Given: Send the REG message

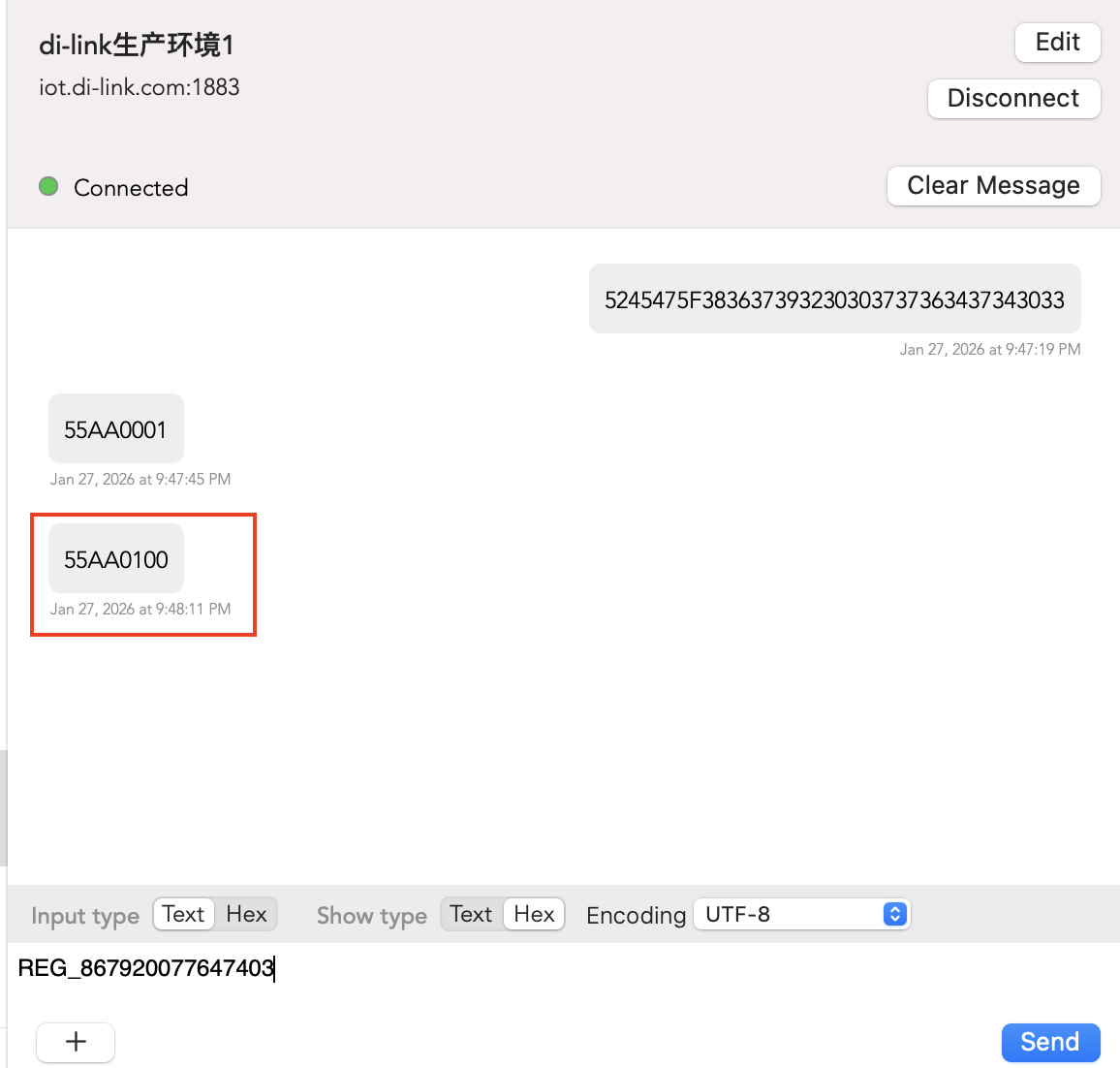Looking at the screenshot, I should pos(1050,1042).
